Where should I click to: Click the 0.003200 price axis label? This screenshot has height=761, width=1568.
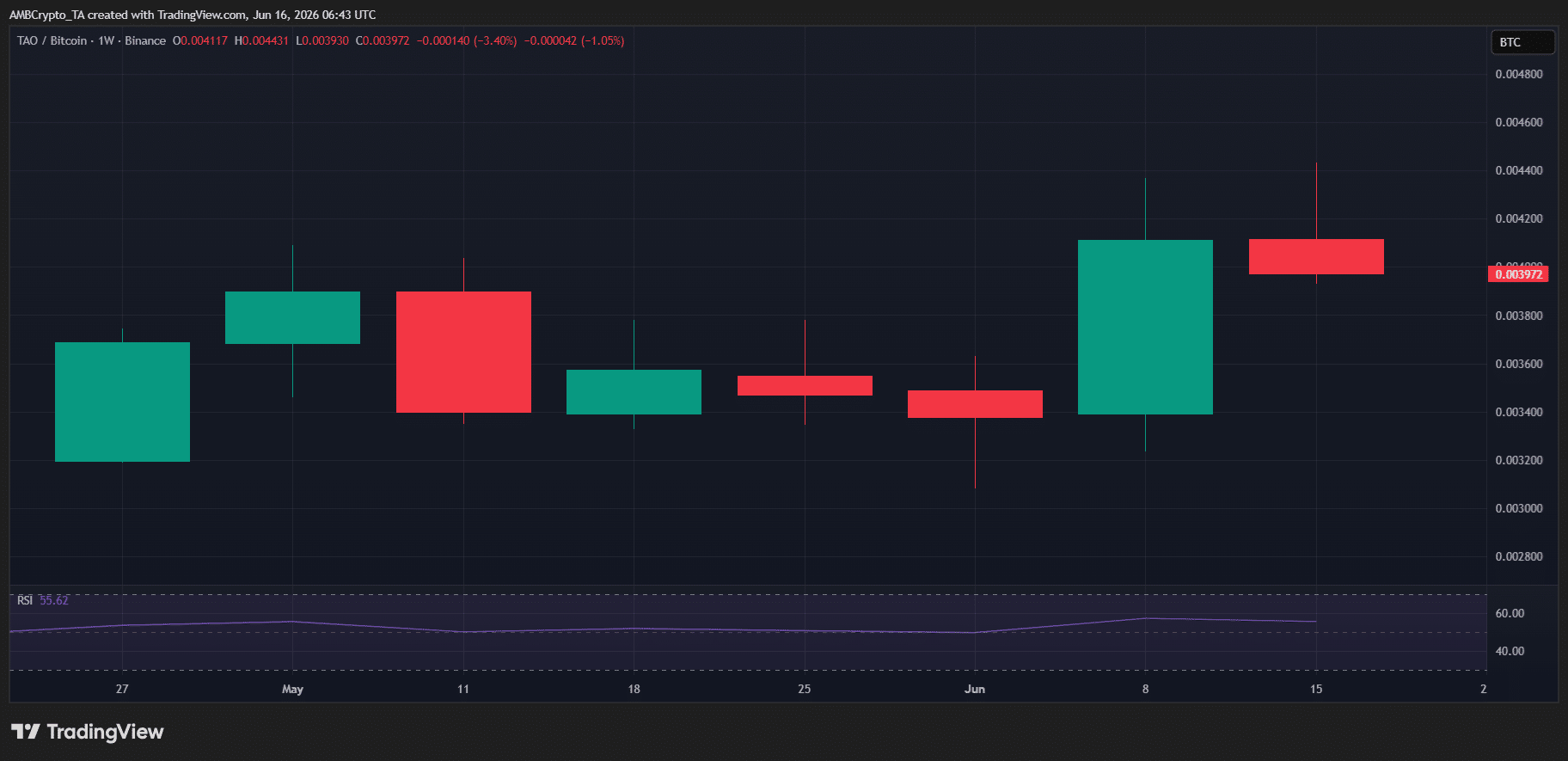1519,460
